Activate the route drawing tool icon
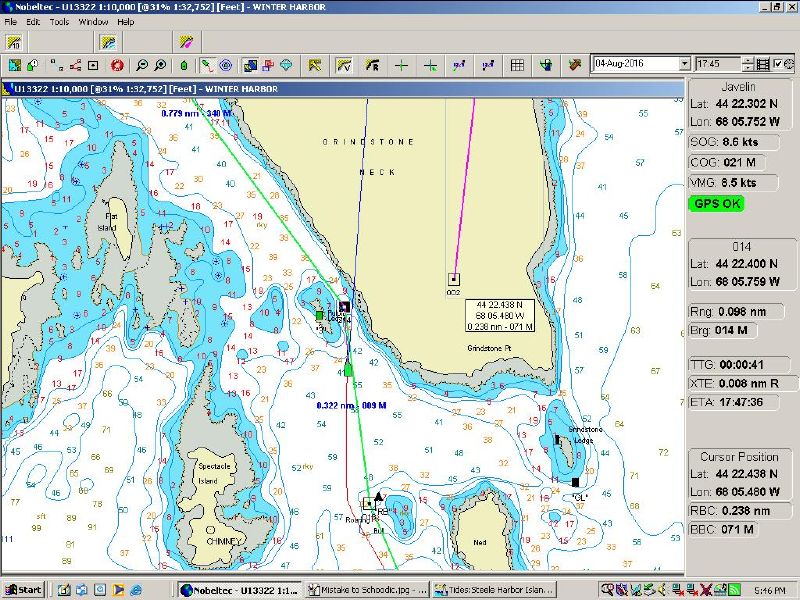Screen dimensions: 800x600 tap(207, 65)
